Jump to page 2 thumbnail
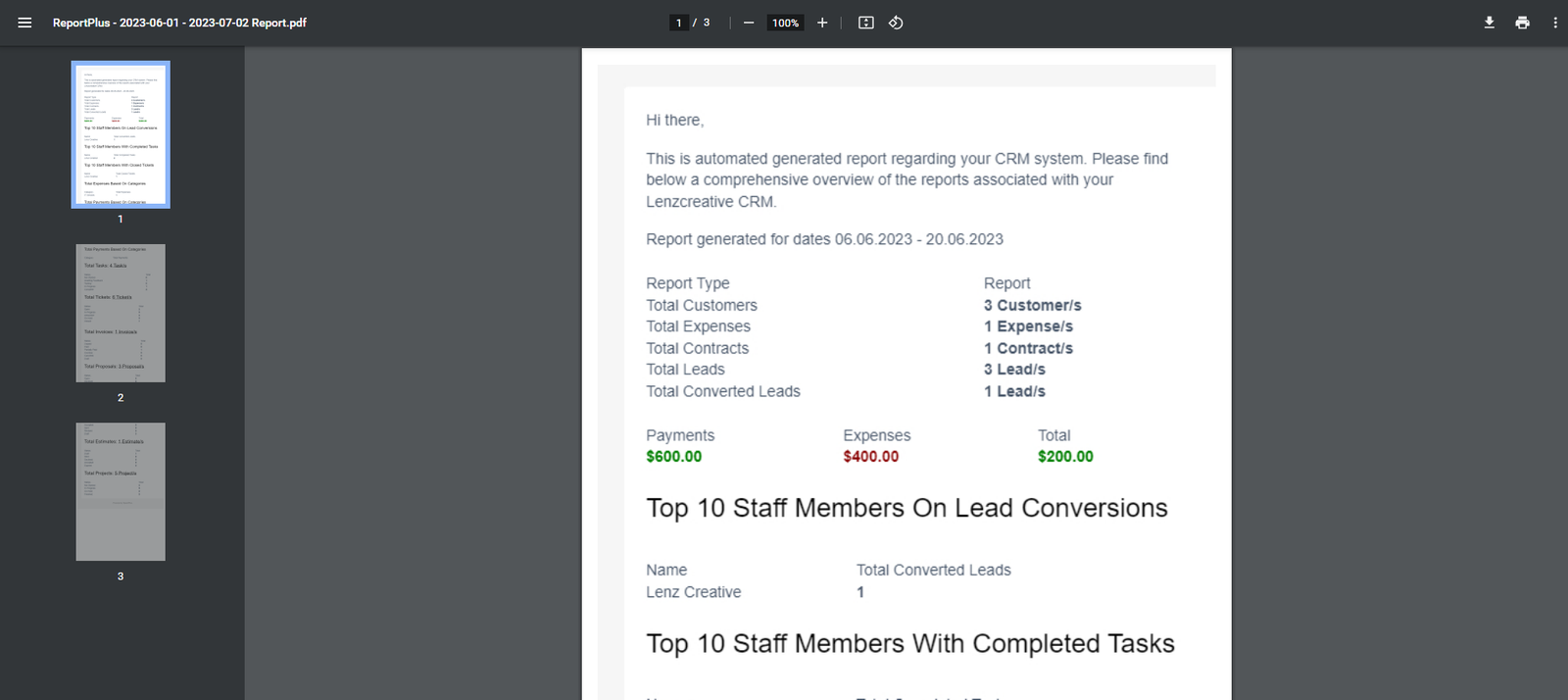 (121, 313)
